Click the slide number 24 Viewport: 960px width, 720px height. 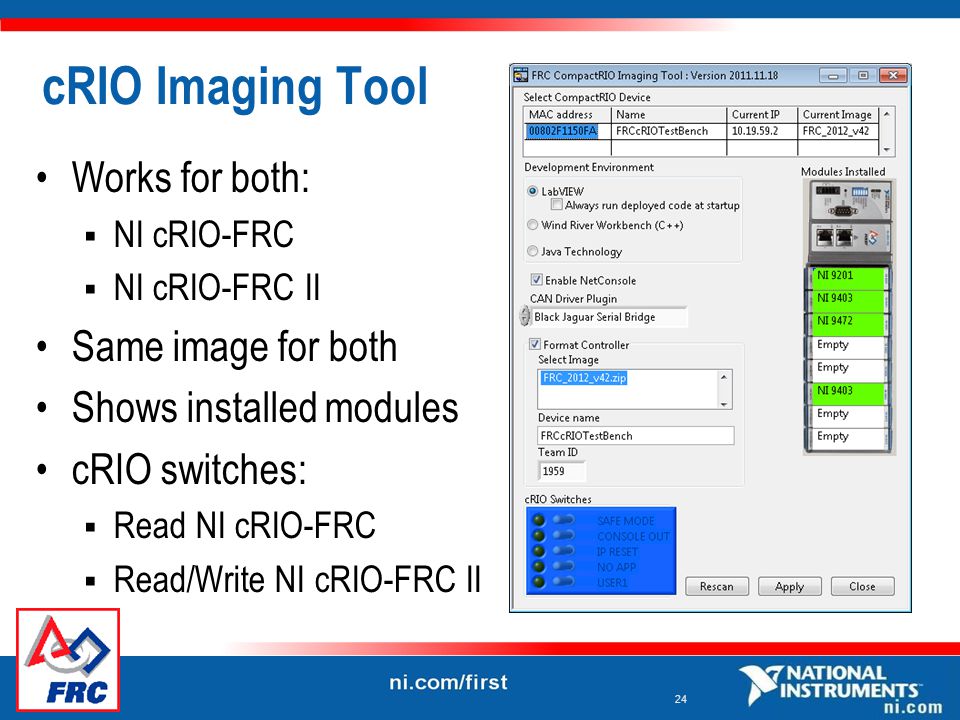(681, 699)
